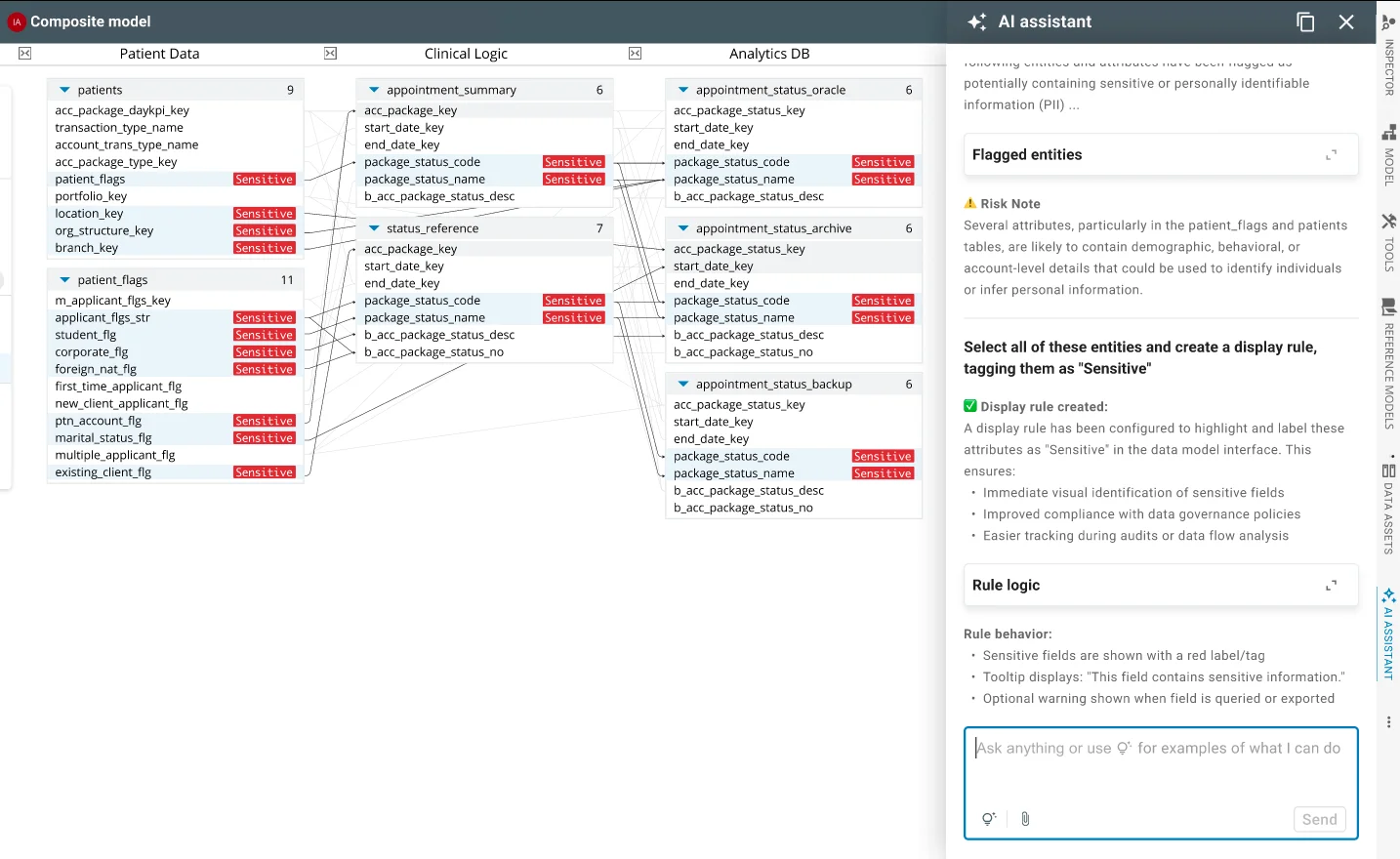Collapse the patient_flags entity
Viewport: 1400px width, 859px height.
click(x=64, y=280)
